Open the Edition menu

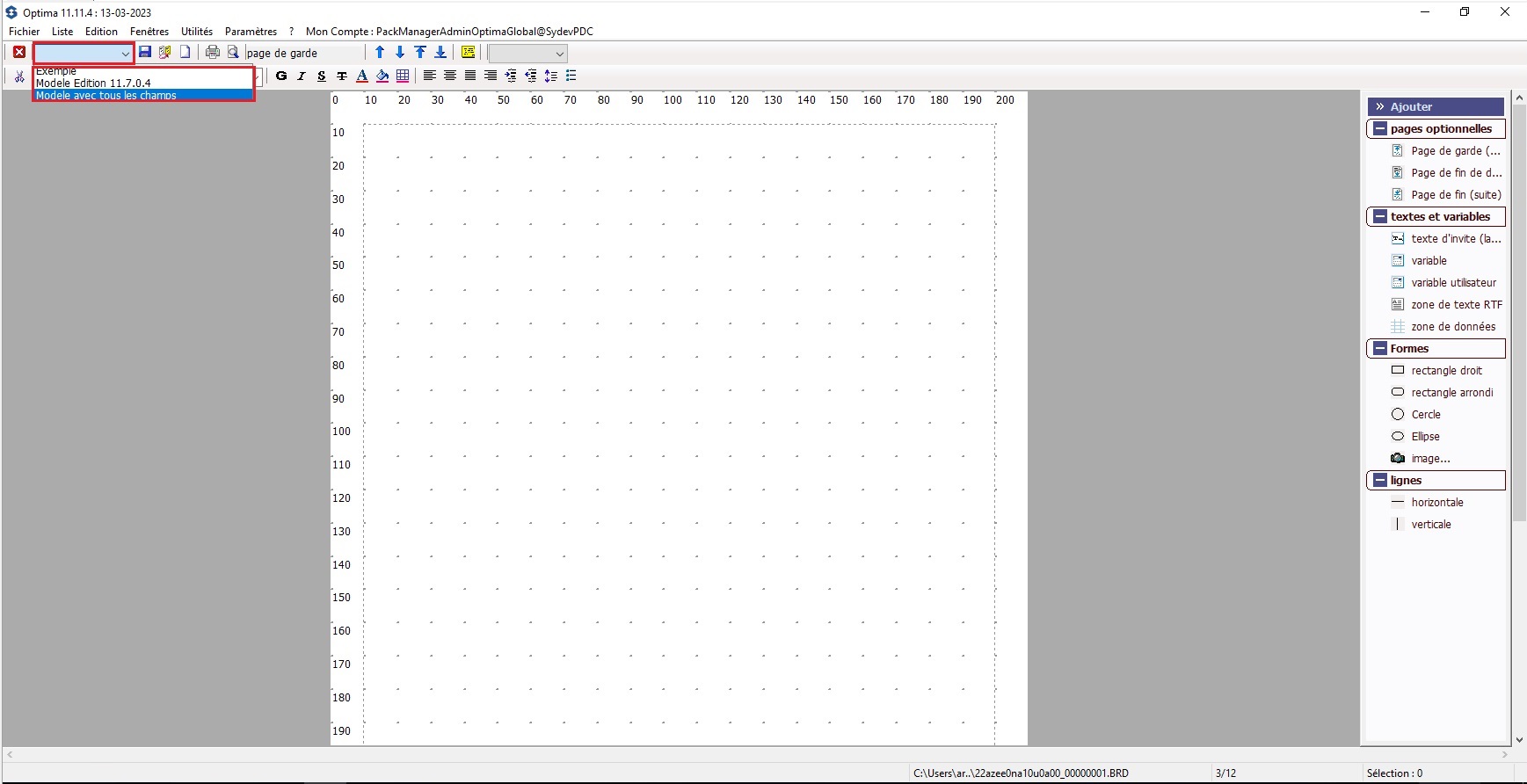101,32
